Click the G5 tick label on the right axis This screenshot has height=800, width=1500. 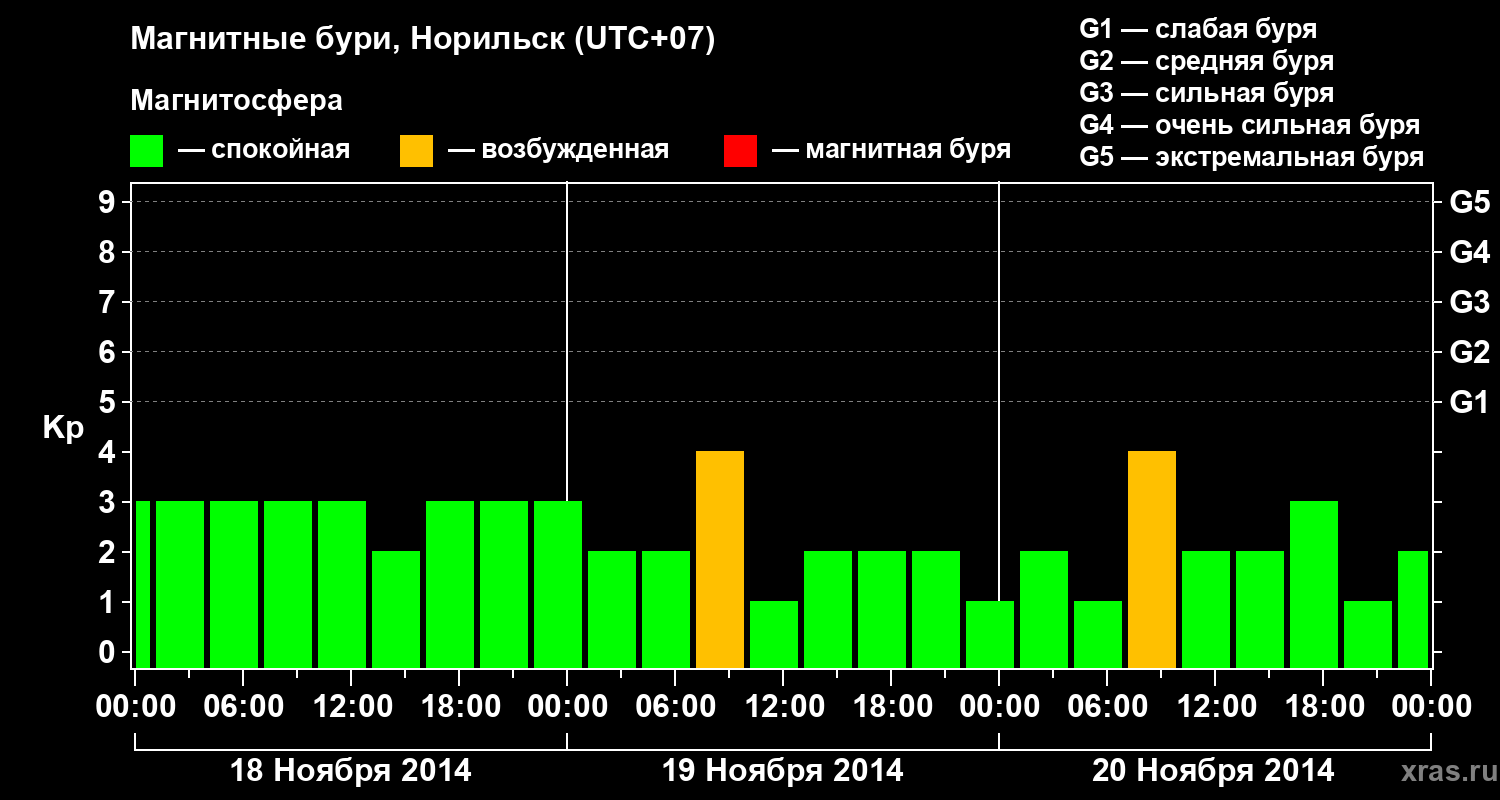[x=1469, y=203]
